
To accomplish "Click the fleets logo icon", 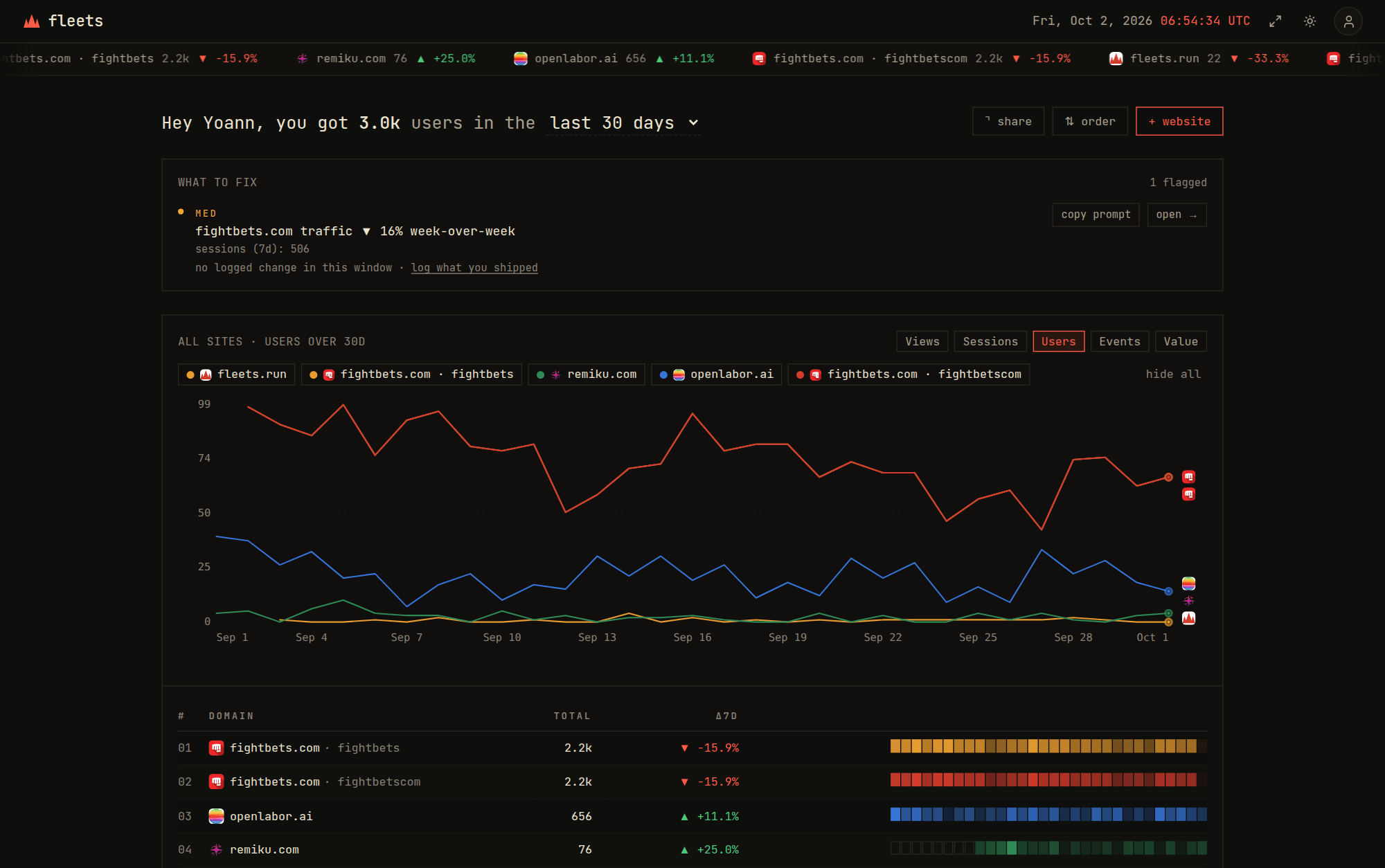I will pyautogui.click(x=31, y=21).
